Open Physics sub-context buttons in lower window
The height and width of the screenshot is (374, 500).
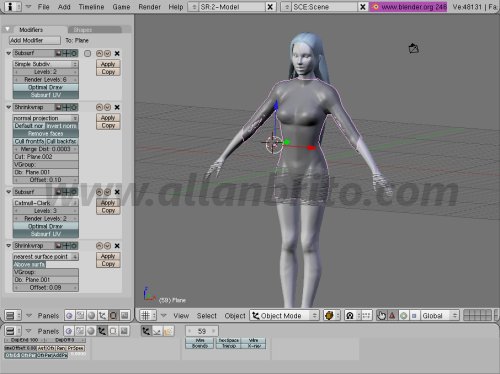coord(157,331)
